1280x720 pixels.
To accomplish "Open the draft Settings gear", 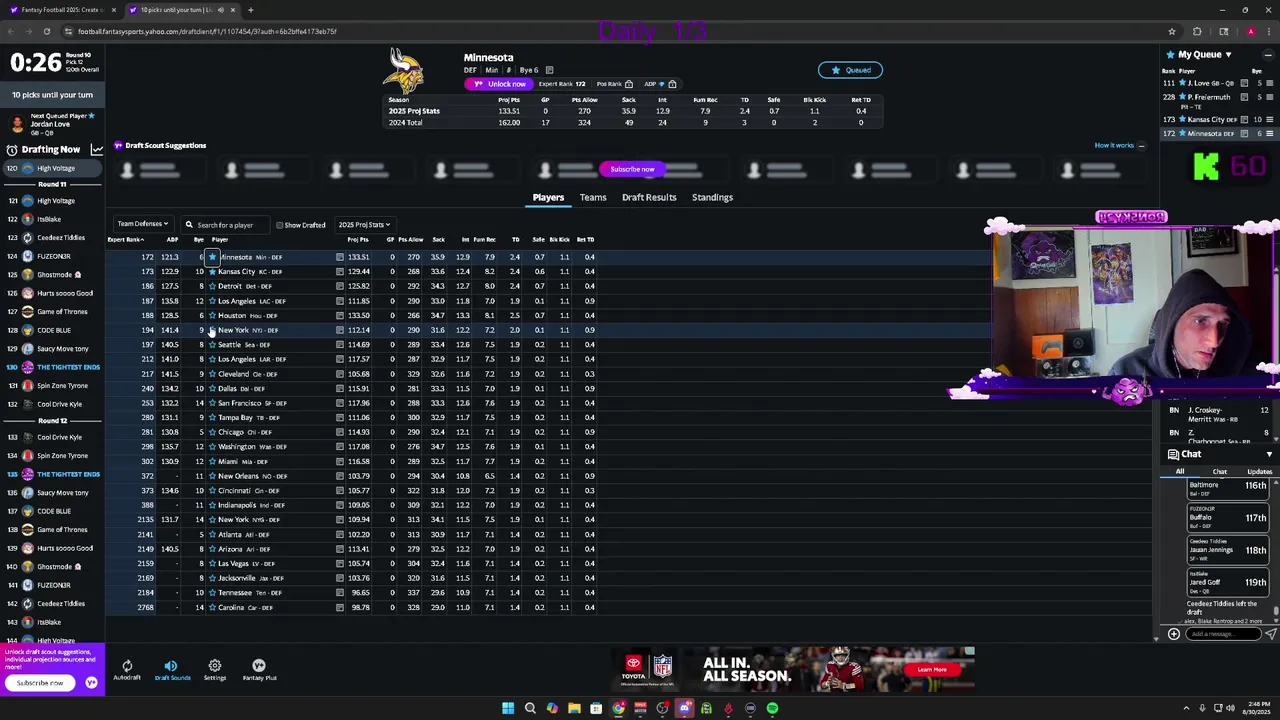I will pyautogui.click(x=214, y=666).
